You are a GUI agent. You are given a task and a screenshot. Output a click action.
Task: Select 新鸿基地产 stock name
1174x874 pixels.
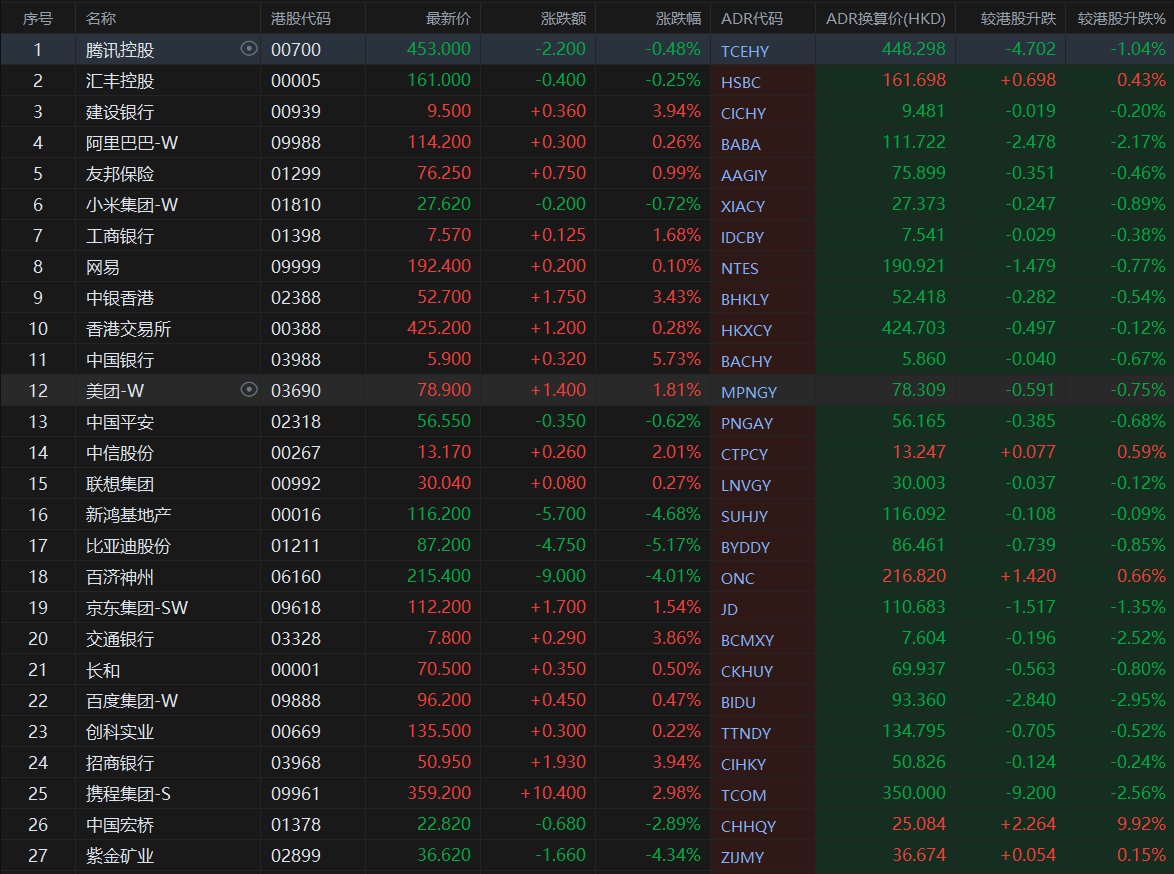click(x=128, y=515)
